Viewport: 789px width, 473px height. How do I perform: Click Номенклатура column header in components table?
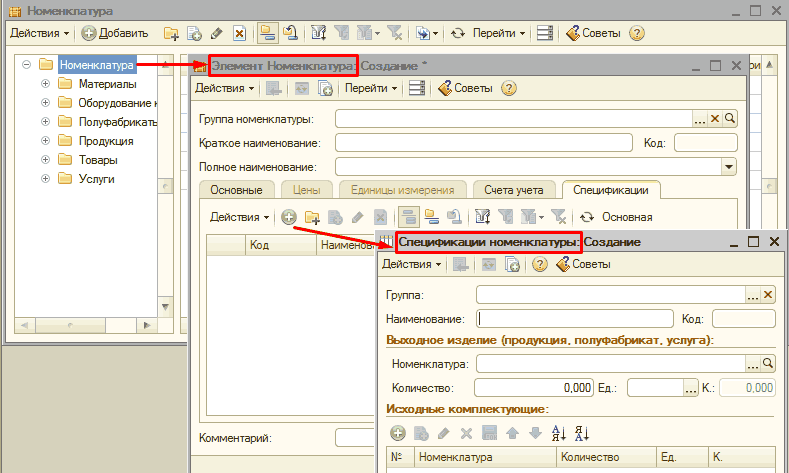pyautogui.click(x=485, y=457)
